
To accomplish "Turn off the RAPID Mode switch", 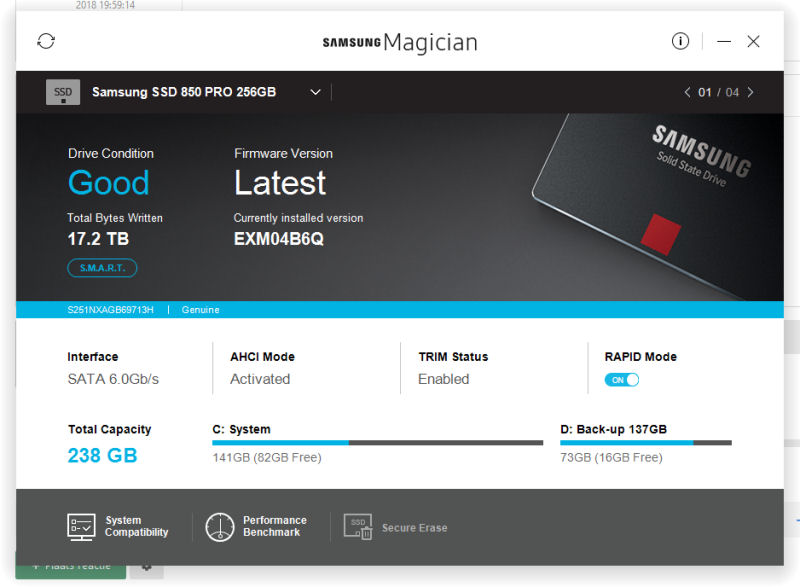I will pos(621,380).
